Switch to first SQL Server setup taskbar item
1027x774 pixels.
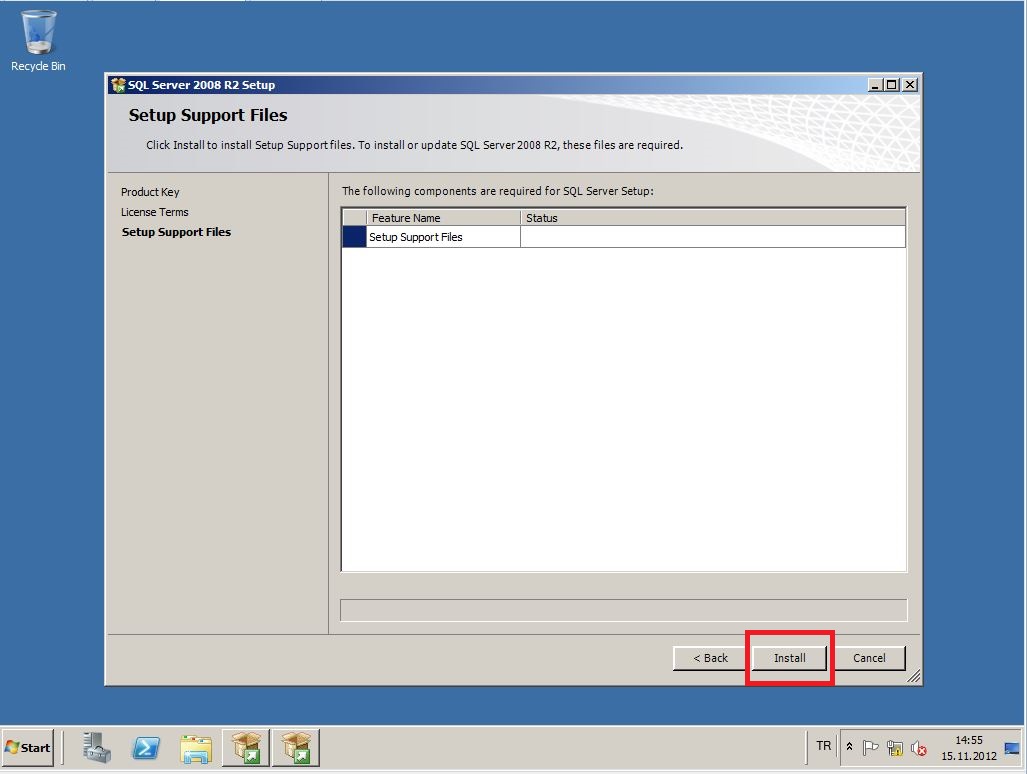point(246,748)
